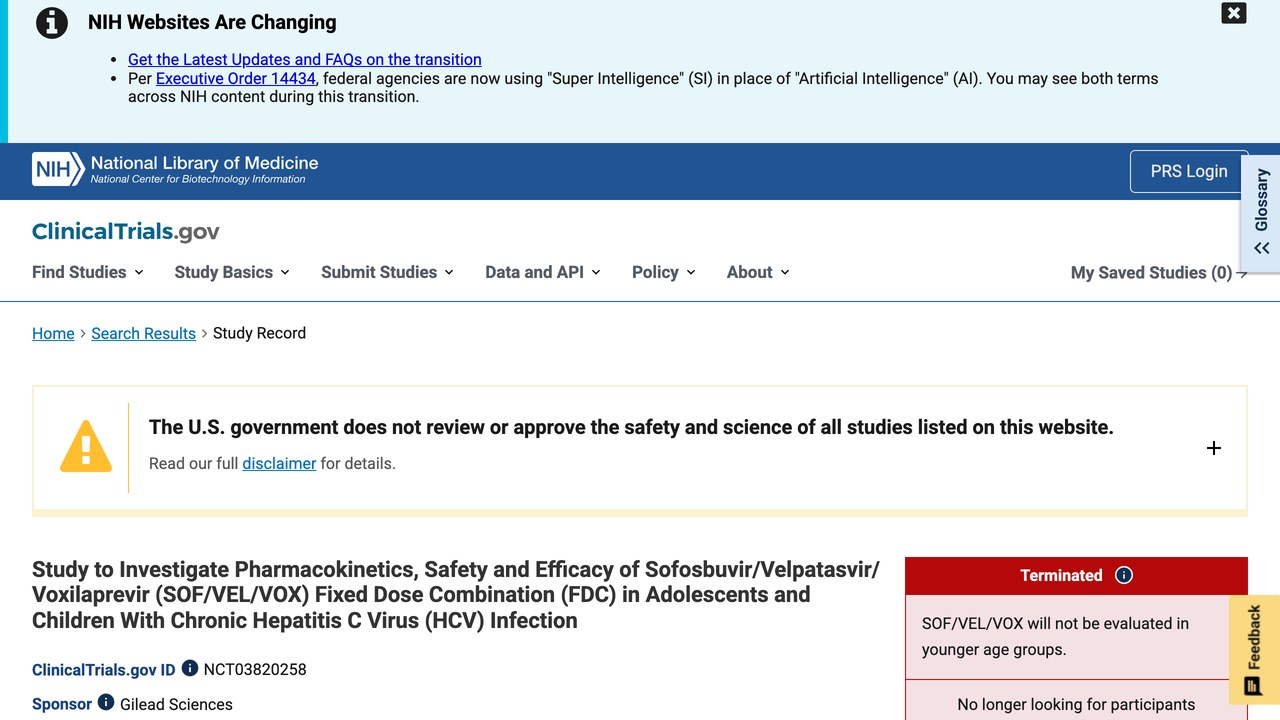Click the info icon next to Sponsor
The width and height of the screenshot is (1280, 720).
(x=106, y=703)
